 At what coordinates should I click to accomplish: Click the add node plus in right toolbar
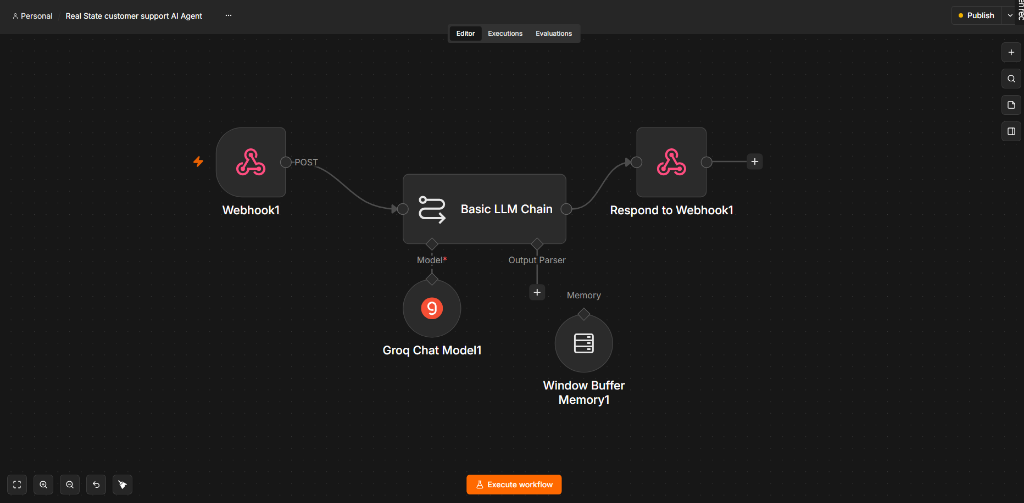1011,52
